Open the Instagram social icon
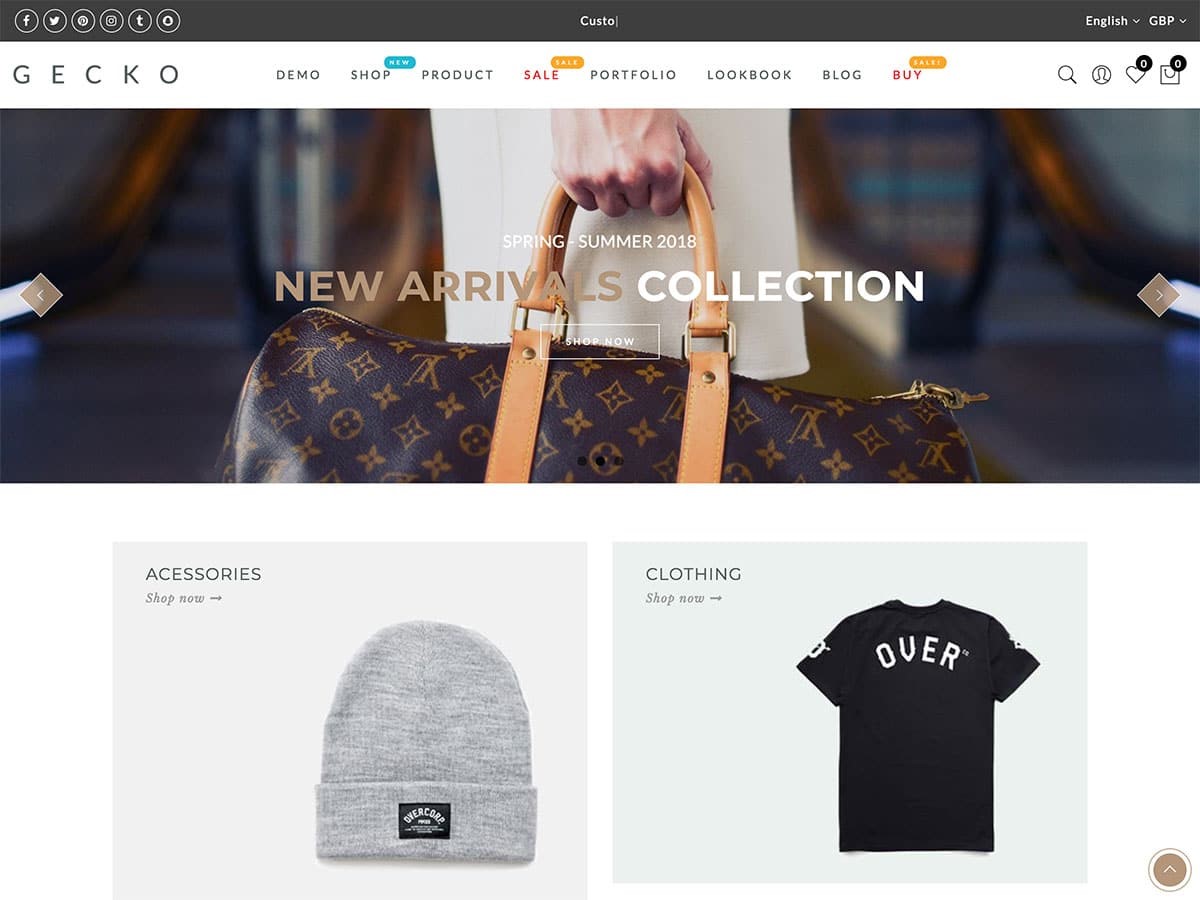The width and height of the screenshot is (1200, 900). coord(111,20)
